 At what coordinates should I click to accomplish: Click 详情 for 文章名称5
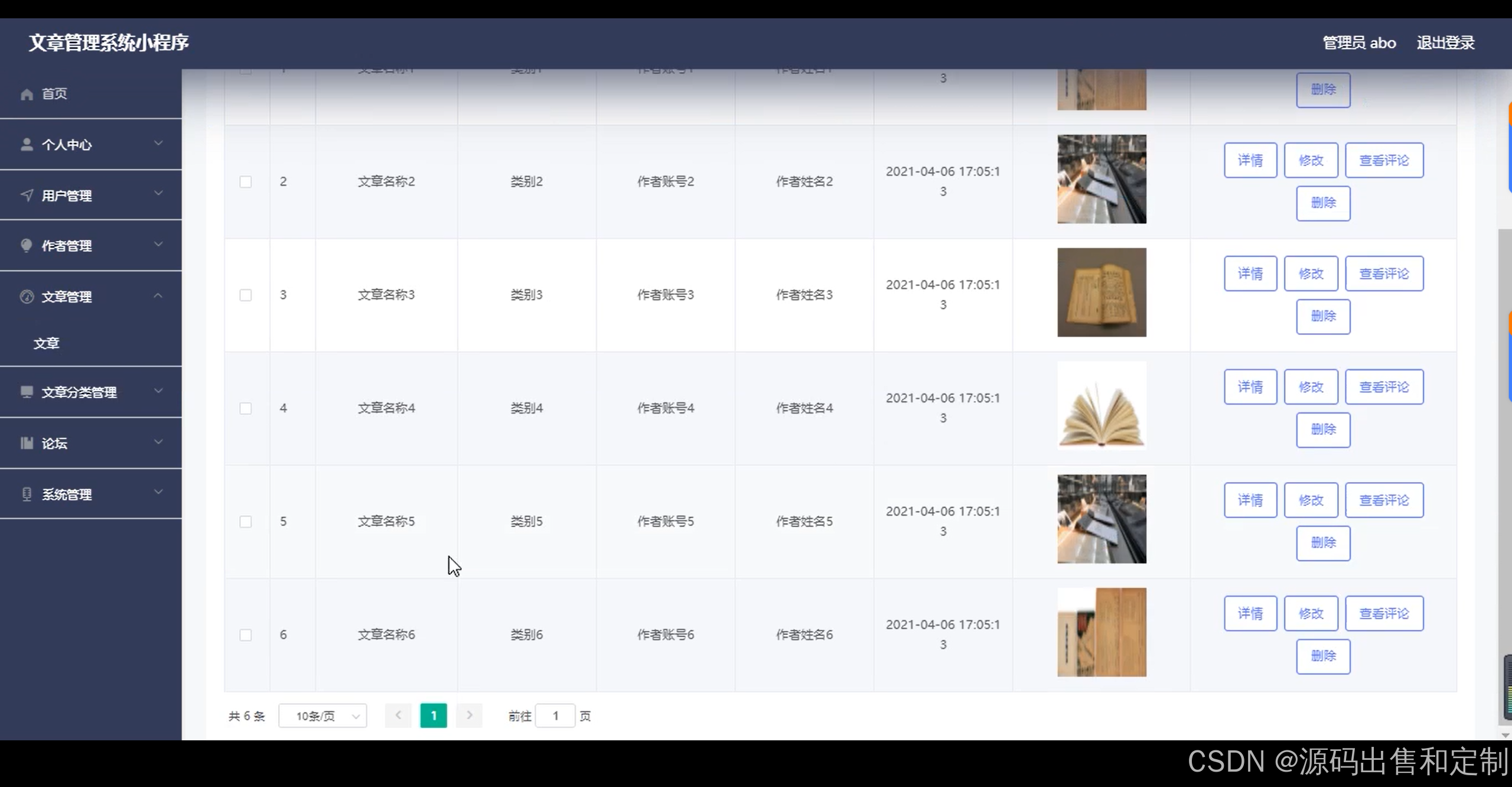(x=1250, y=500)
